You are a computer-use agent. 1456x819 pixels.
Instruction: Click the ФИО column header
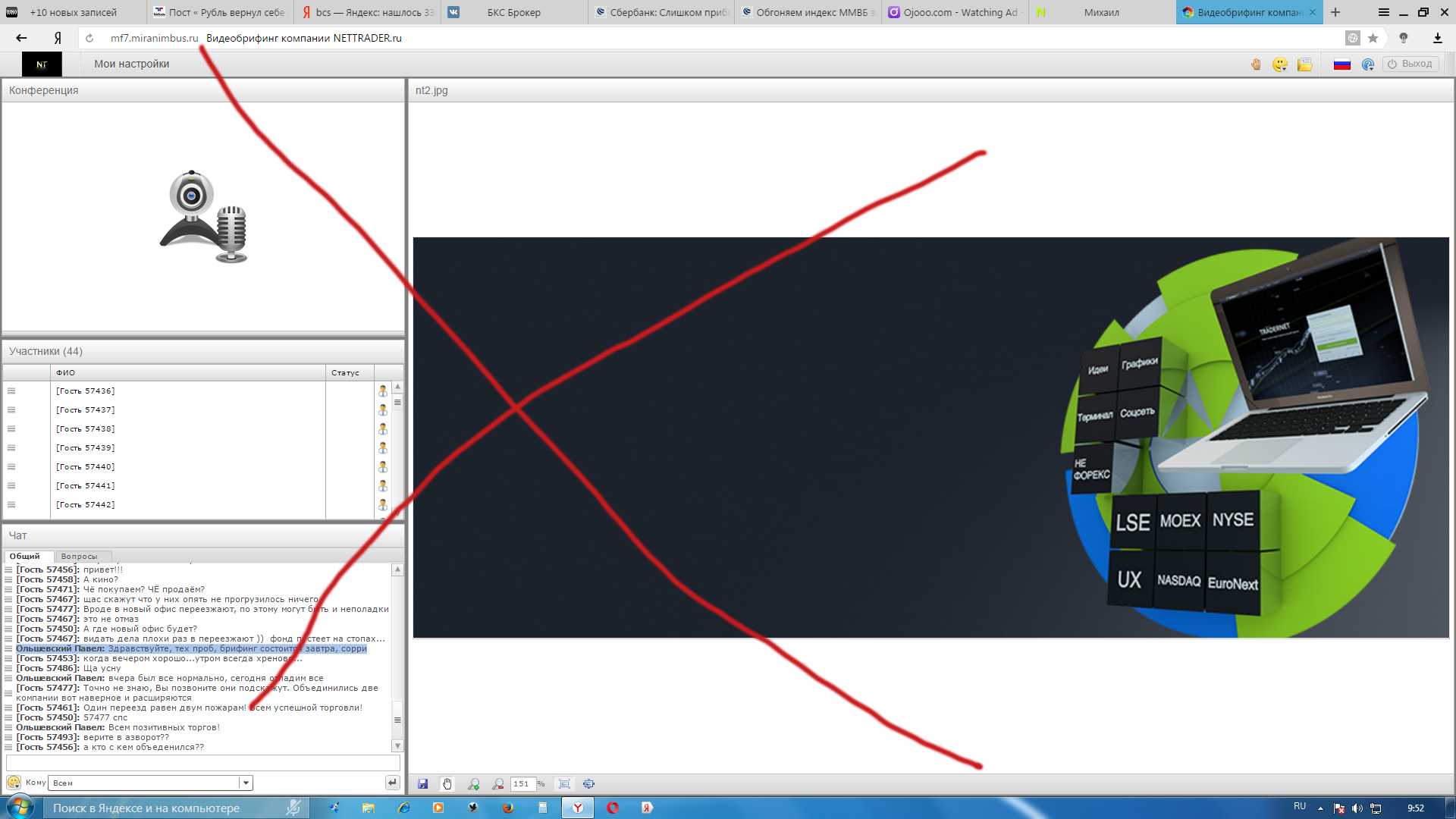point(188,372)
